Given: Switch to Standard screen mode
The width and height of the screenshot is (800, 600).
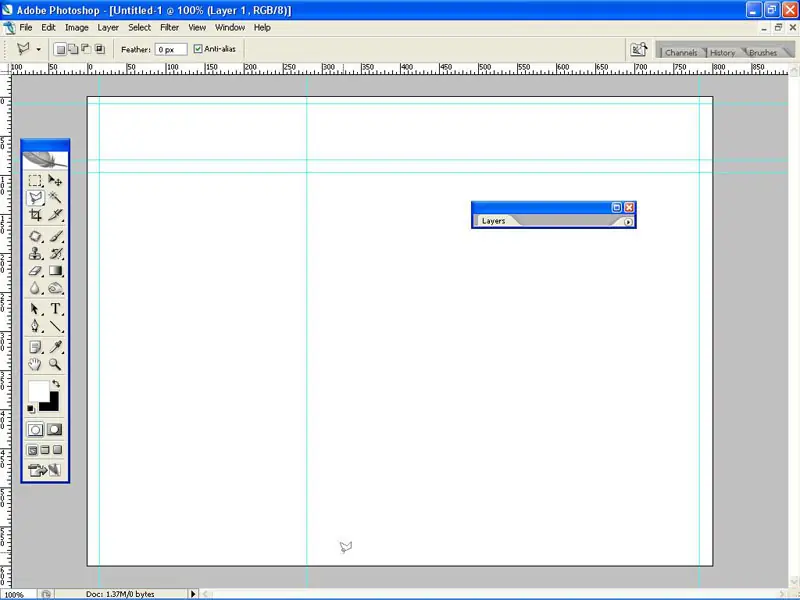Looking at the screenshot, I should click(x=32, y=450).
